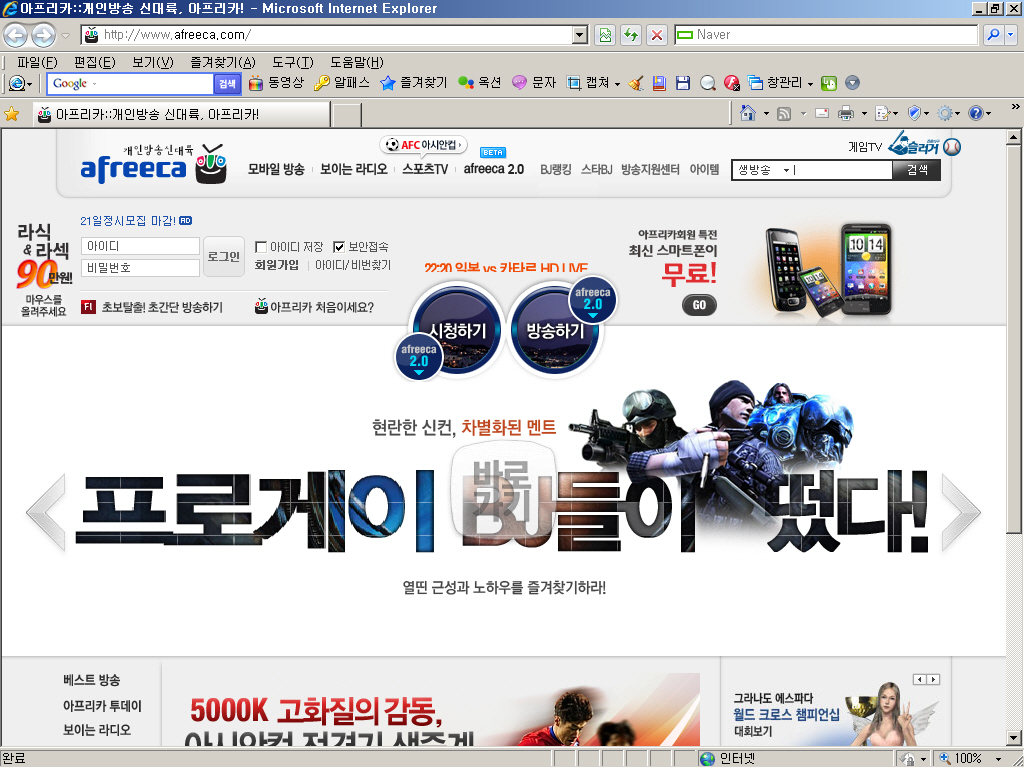Click the 로그인 button
This screenshot has height=768, width=1024.
223,257
